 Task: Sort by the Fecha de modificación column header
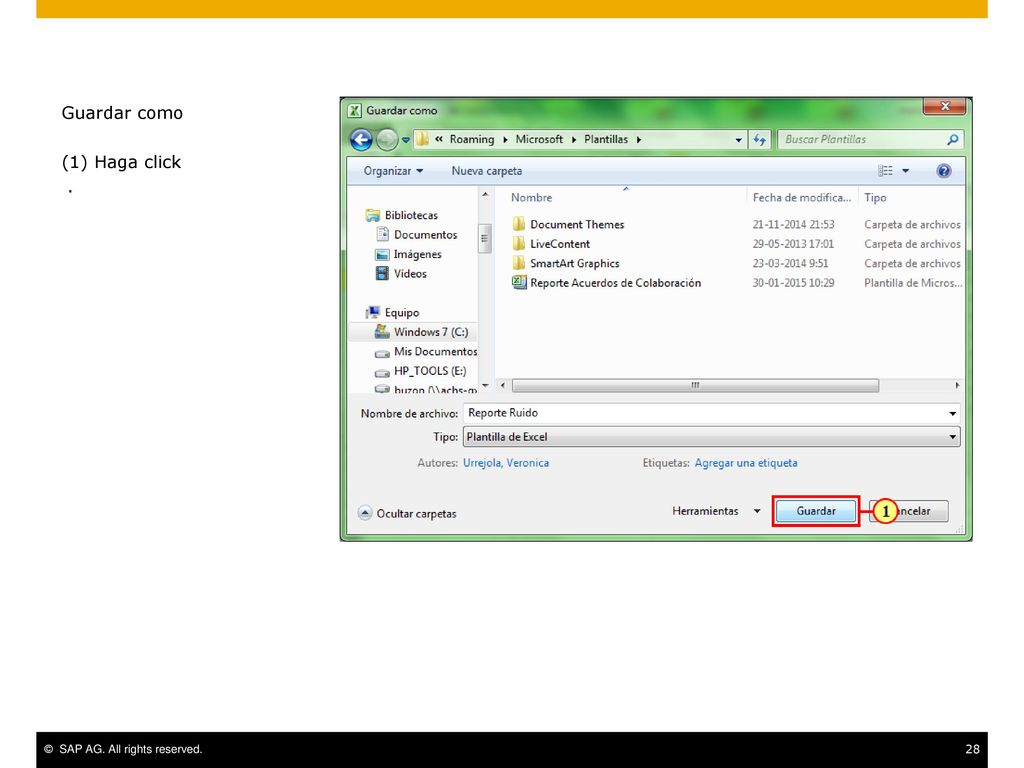[x=801, y=197]
